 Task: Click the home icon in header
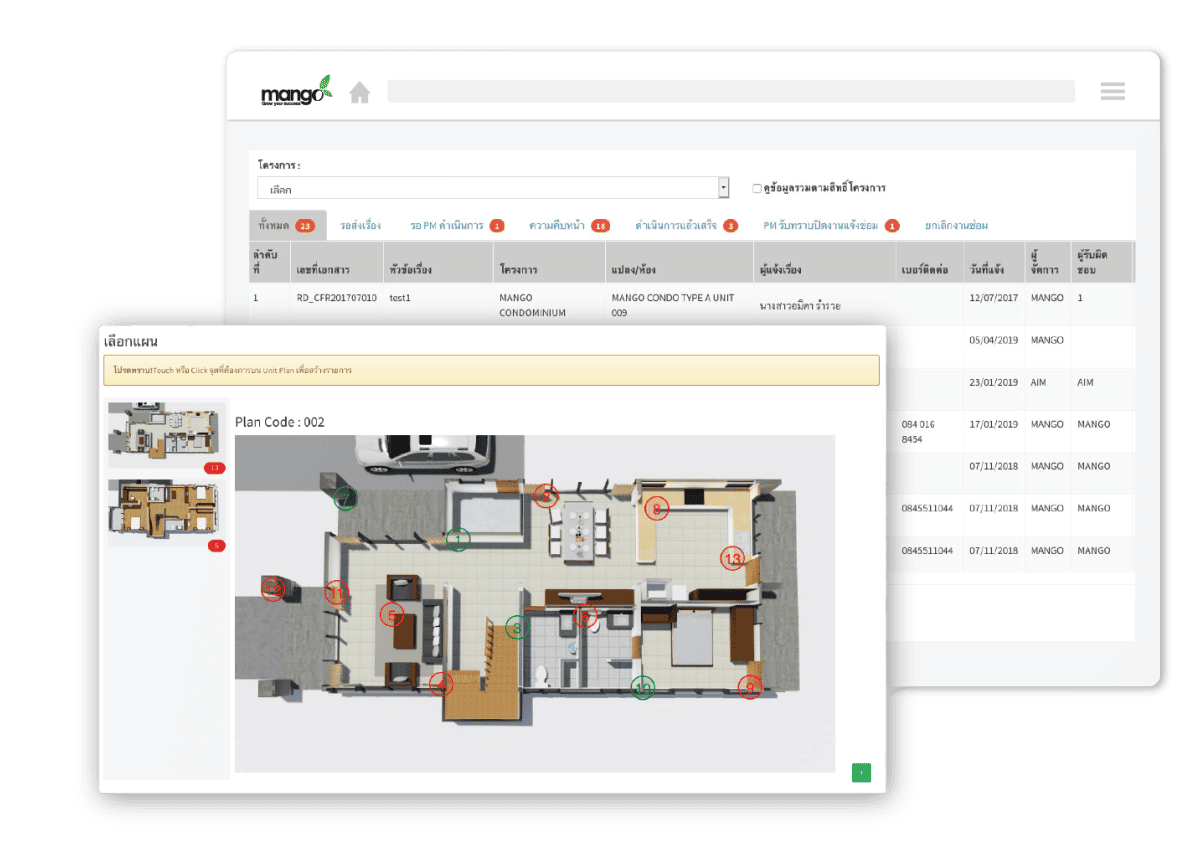360,93
